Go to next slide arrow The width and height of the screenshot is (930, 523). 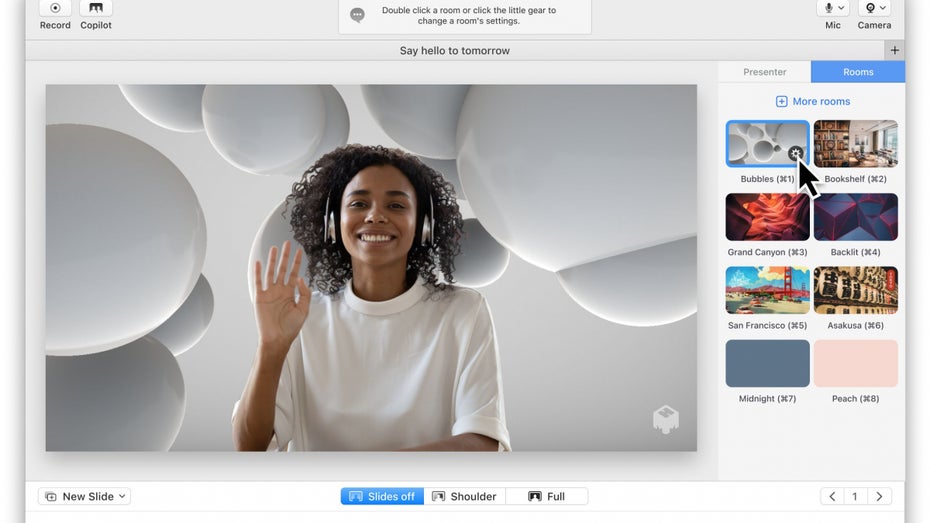point(879,497)
